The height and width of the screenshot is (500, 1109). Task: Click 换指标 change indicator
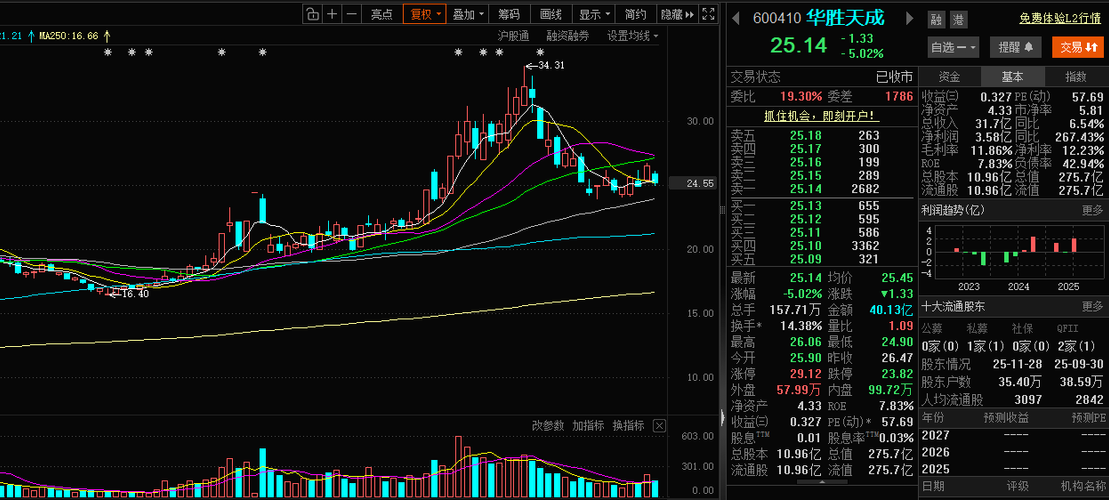pos(628,425)
